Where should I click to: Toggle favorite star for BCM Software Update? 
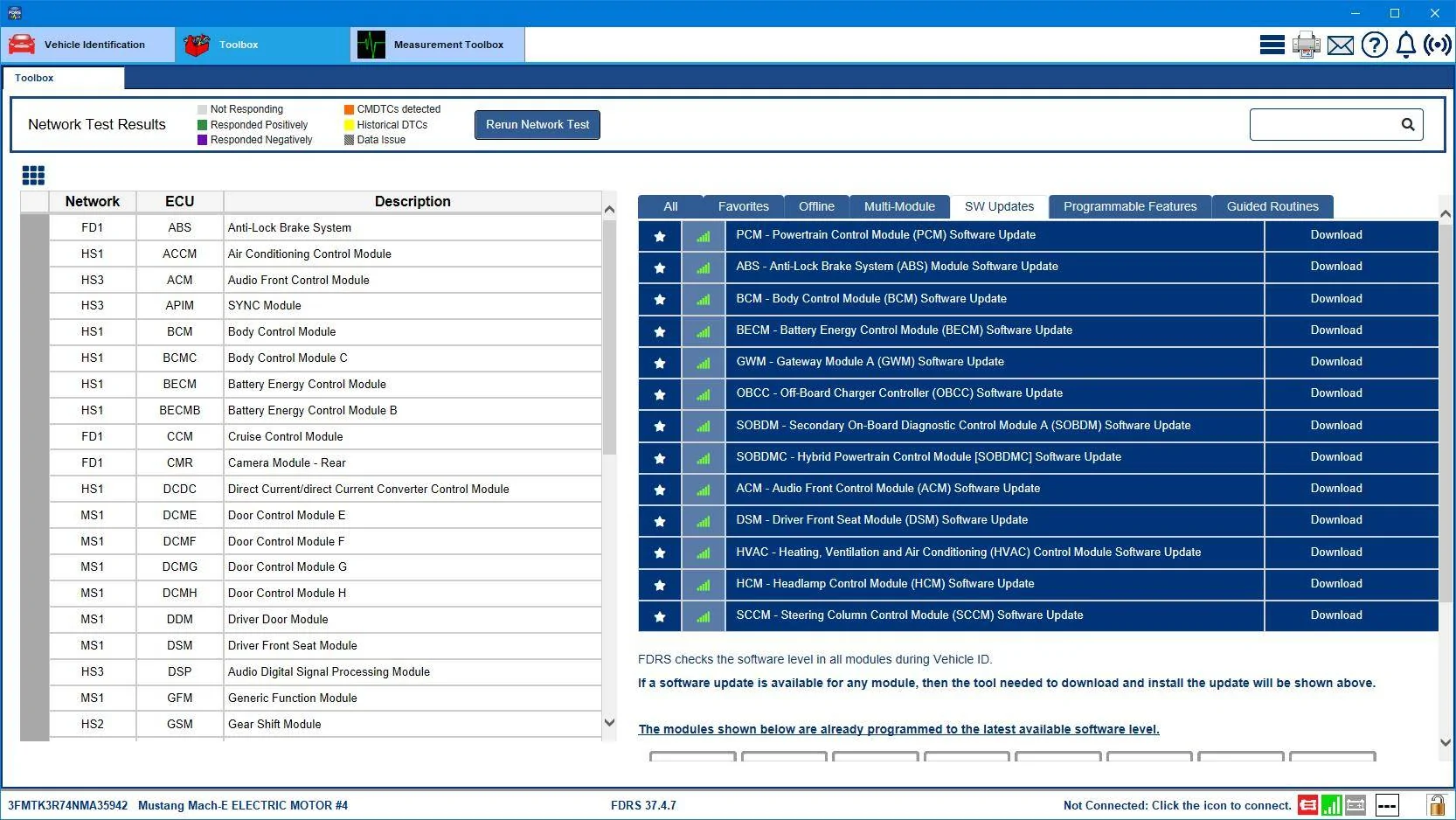[660, 300]
